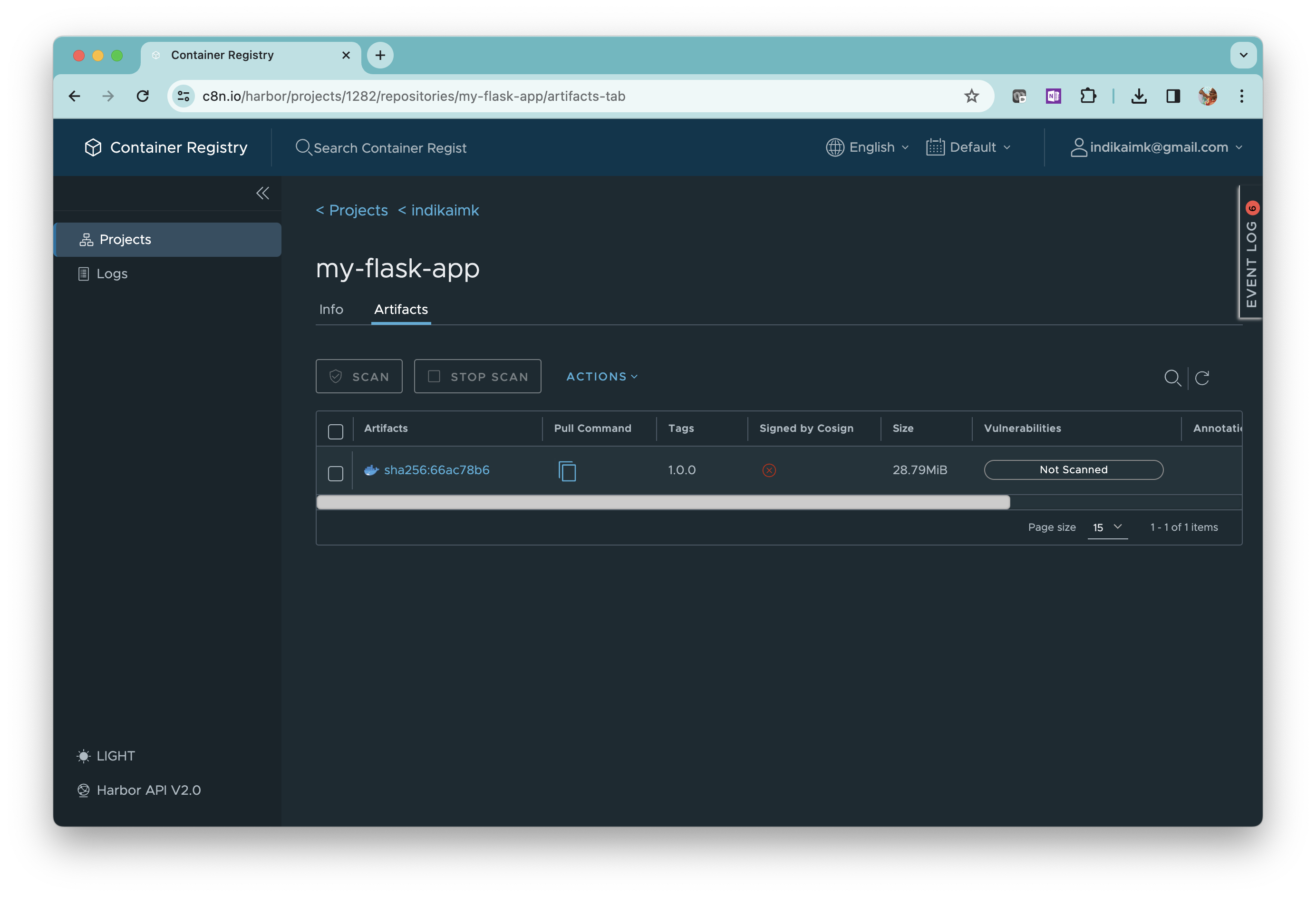Refresh the artifacts list
This screenshot has height=897, width=1316.
[x=1202, y=378]
